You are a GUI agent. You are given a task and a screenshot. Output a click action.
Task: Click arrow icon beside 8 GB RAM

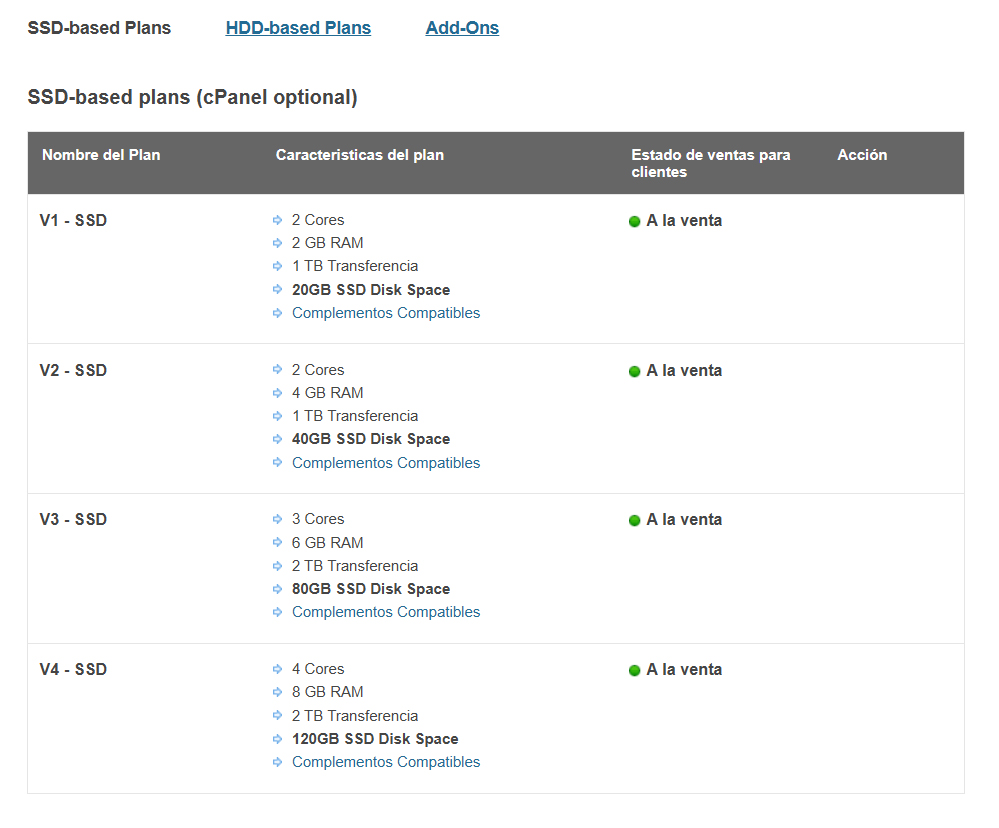click(x=278, y=692)
